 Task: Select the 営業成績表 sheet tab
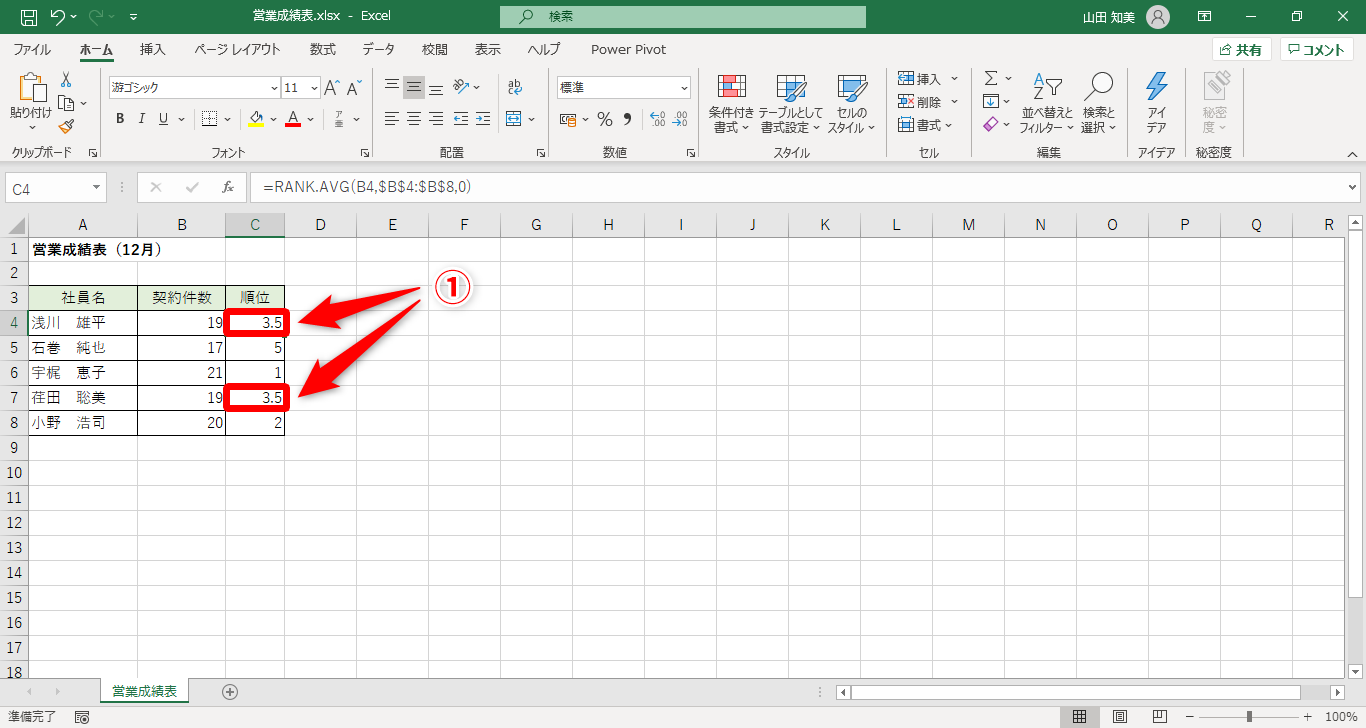145,691
